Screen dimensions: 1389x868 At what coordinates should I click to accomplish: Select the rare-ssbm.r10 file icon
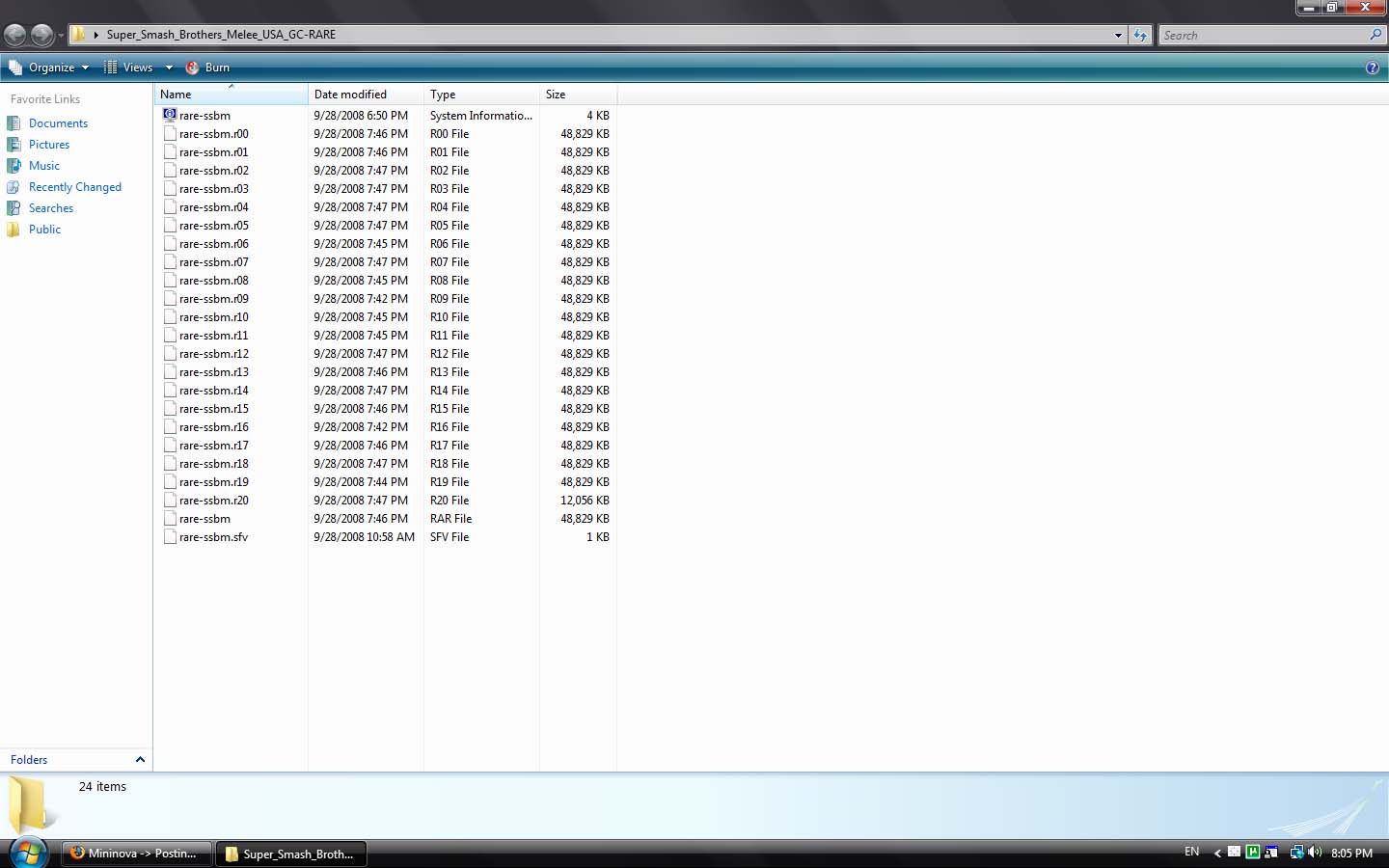(x=170, y=317)
